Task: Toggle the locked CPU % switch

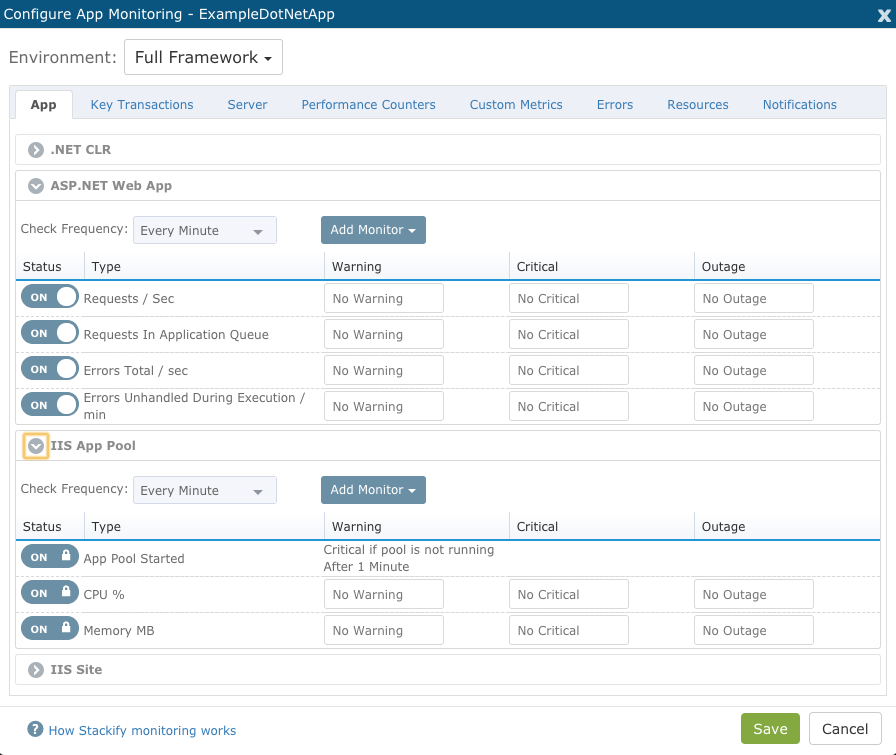Action: (x=50, y=593)
